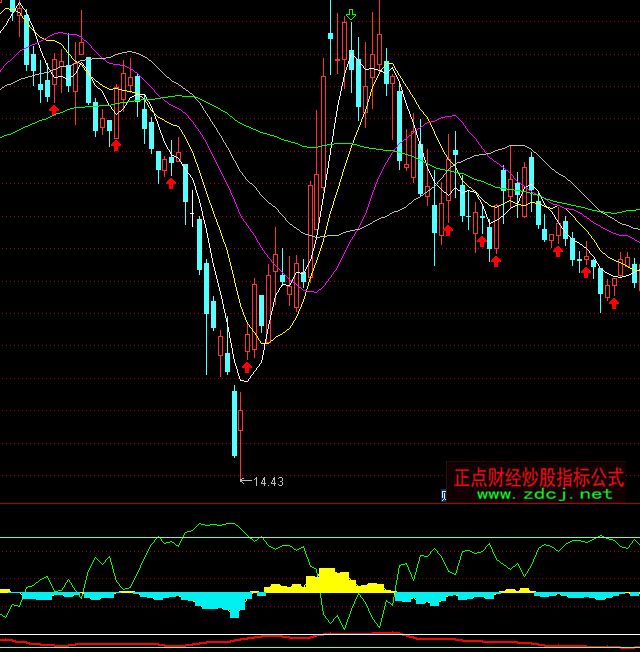Click the green down-arrow sell signal
The height and width of the screenshot is (652, 640).
tap(351, 15)
